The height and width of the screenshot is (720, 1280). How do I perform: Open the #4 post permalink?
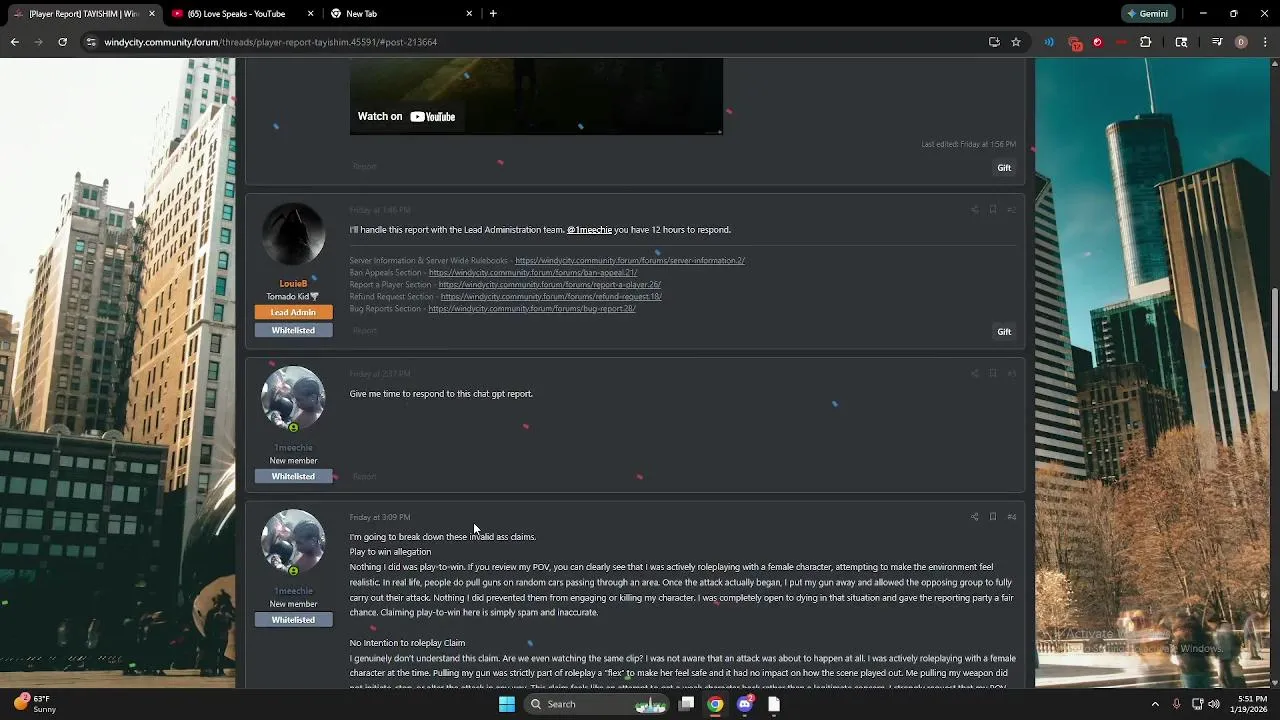click(1011, 517)
